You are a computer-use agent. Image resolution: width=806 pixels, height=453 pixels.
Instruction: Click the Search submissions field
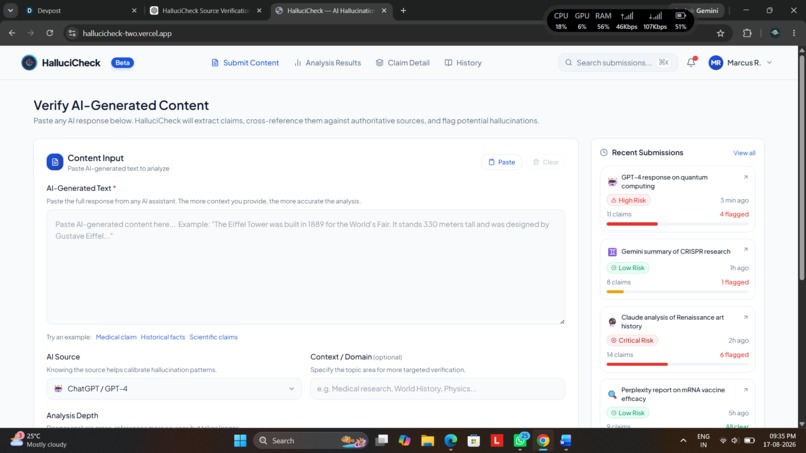tap(617, 63)
